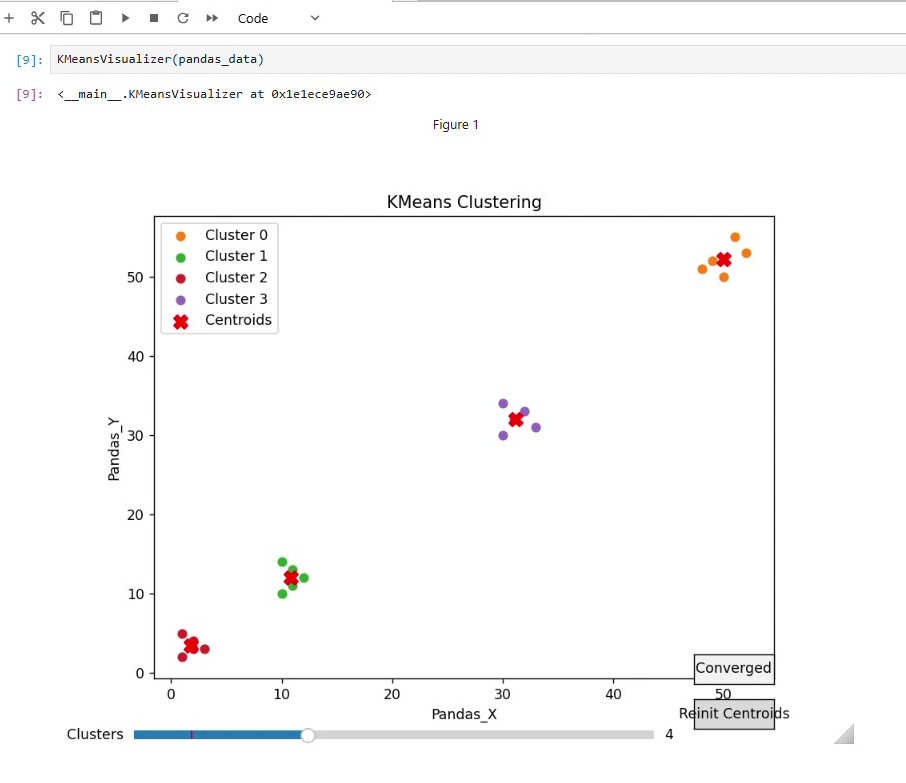This screenshot has width=906, height=783.
Task: Click the centroid marker inside Cluster 3
Action: pos(516,419)
